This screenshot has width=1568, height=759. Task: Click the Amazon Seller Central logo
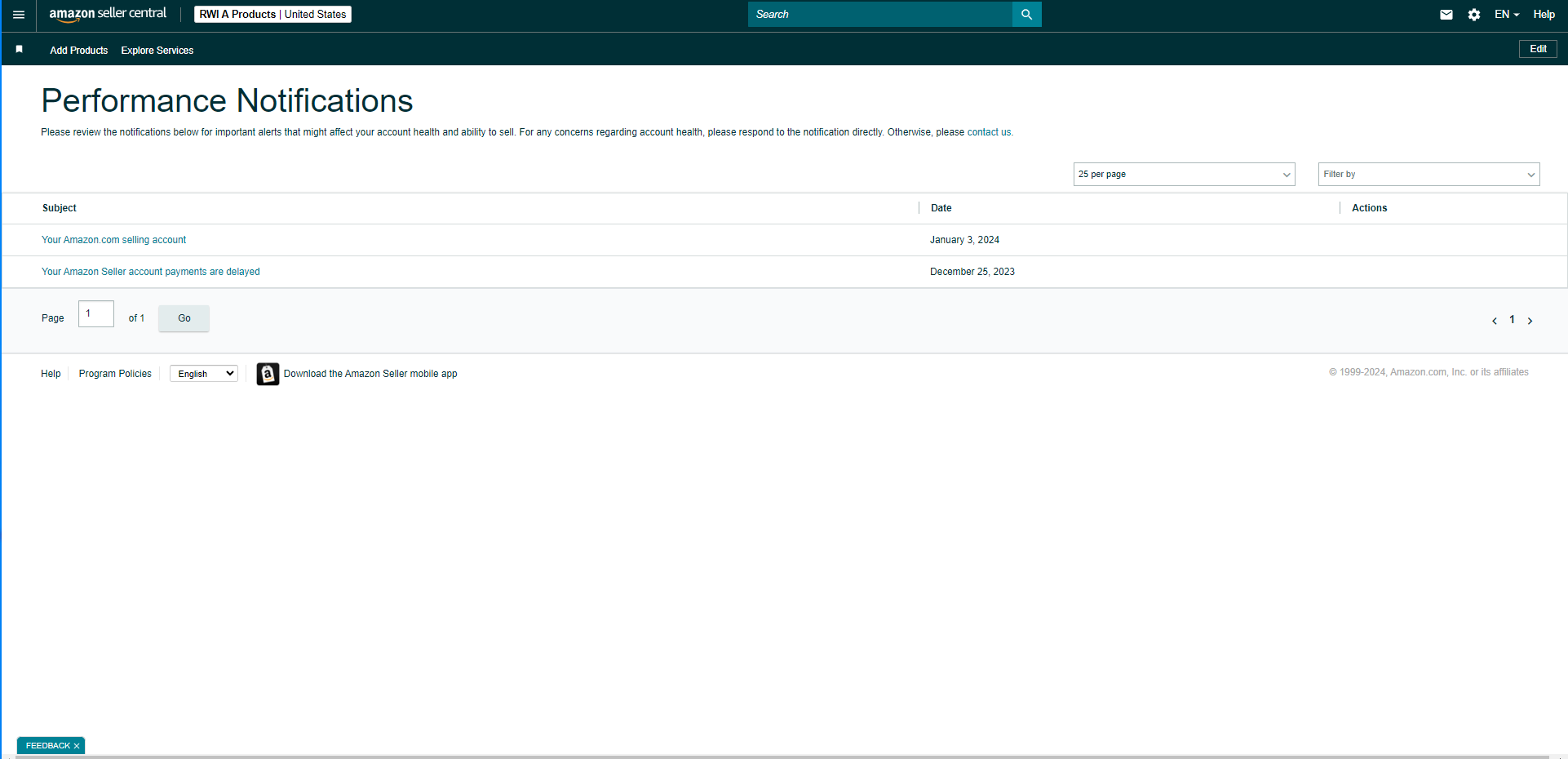tap(108, 14)
